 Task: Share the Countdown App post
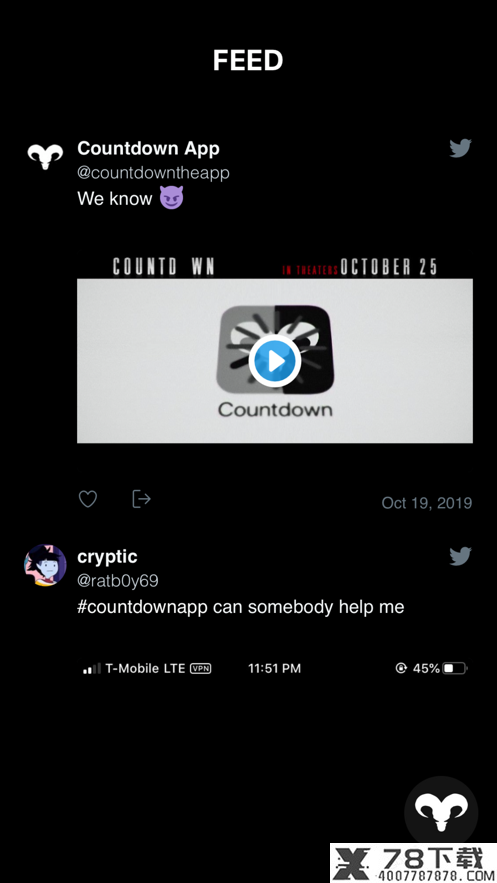point(141,499)
